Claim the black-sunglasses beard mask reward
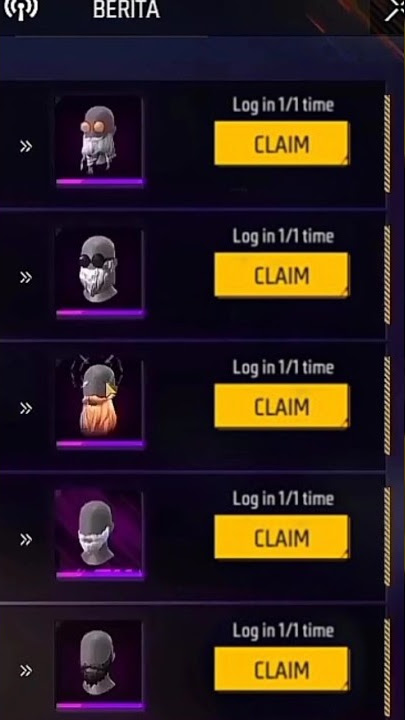Screen dimensions: 405x720 [281, 275]
